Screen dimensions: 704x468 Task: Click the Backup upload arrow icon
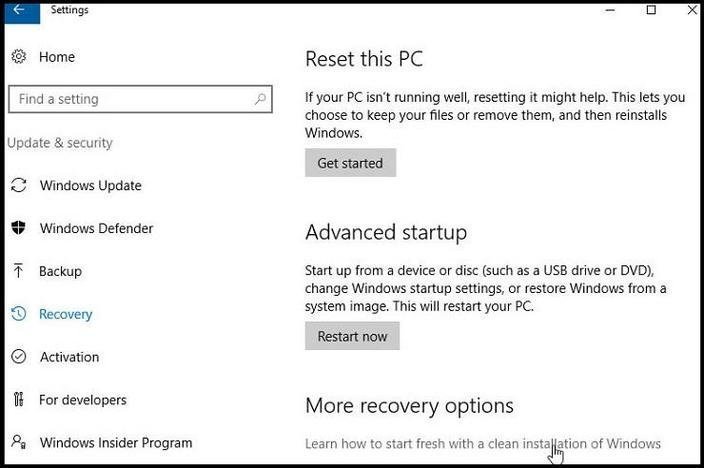[x=18, y=271]
